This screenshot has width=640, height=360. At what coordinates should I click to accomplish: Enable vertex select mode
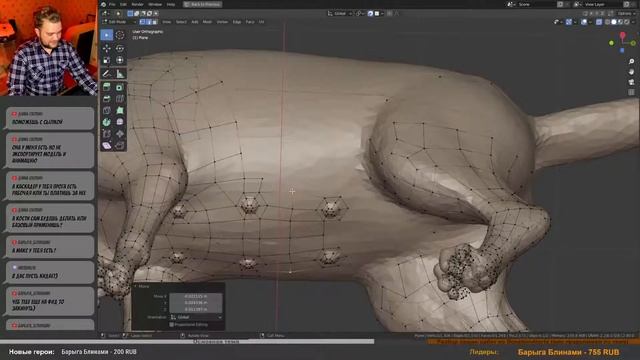click(x=142, y=22)
